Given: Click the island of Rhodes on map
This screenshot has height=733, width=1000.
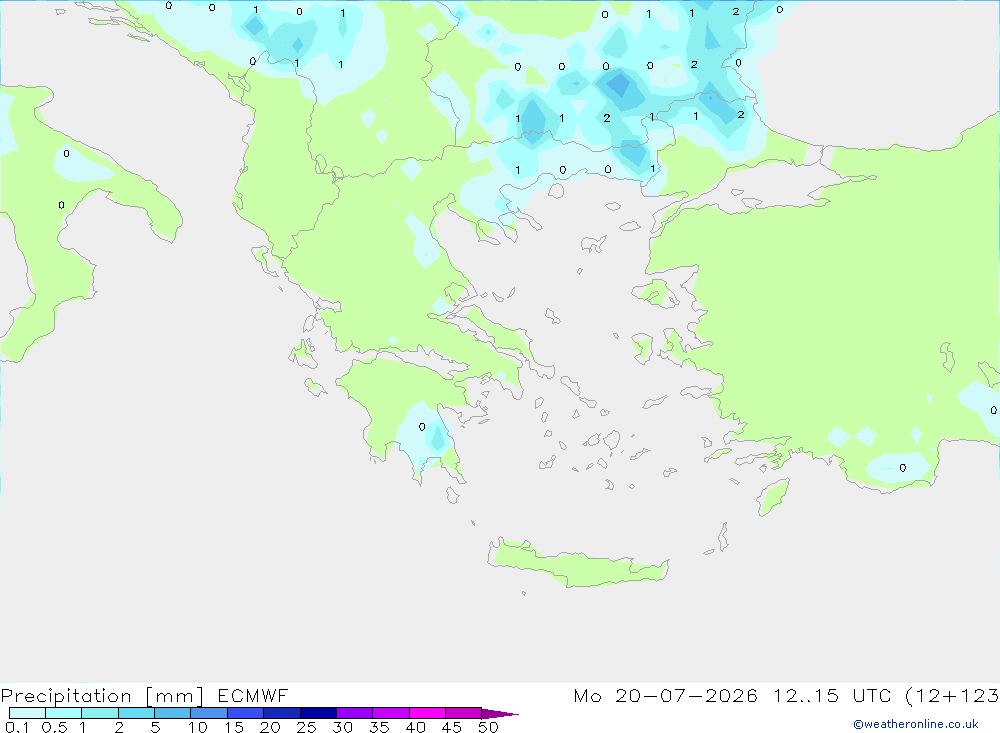Looking at the screenshot, I should tap(773, 496).
